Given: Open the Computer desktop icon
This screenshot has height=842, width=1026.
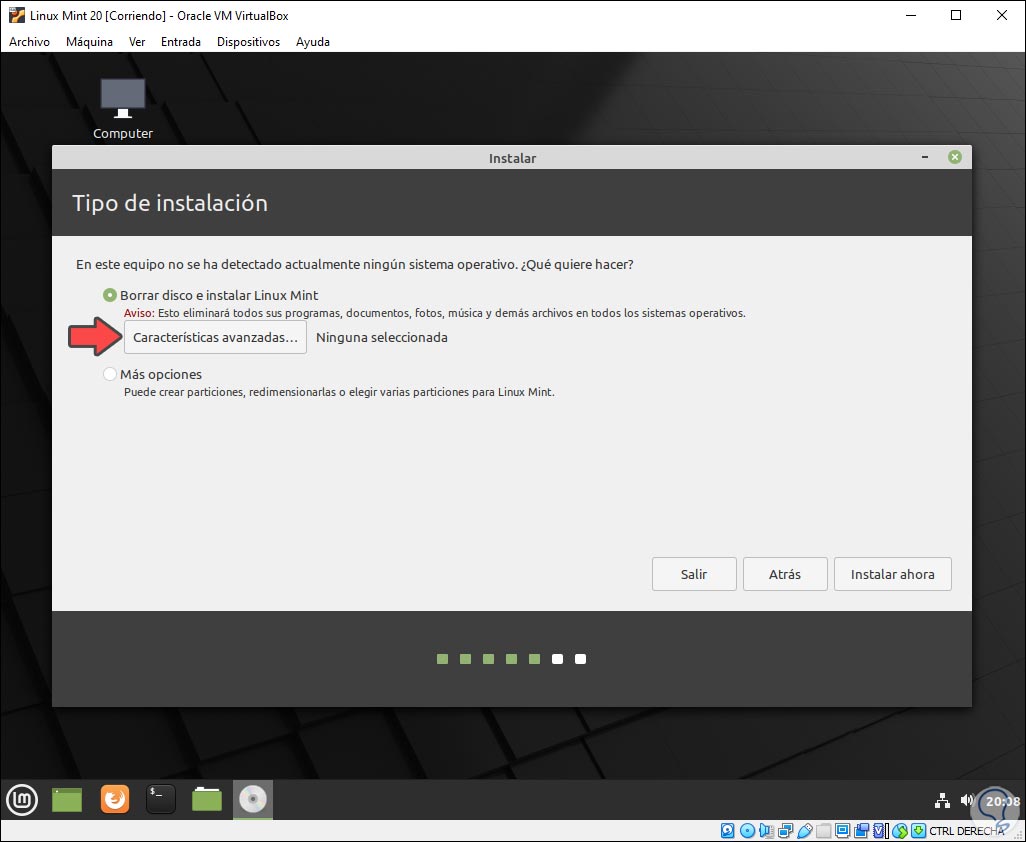Looking at the screenshot, I should (x=122, y=109).
